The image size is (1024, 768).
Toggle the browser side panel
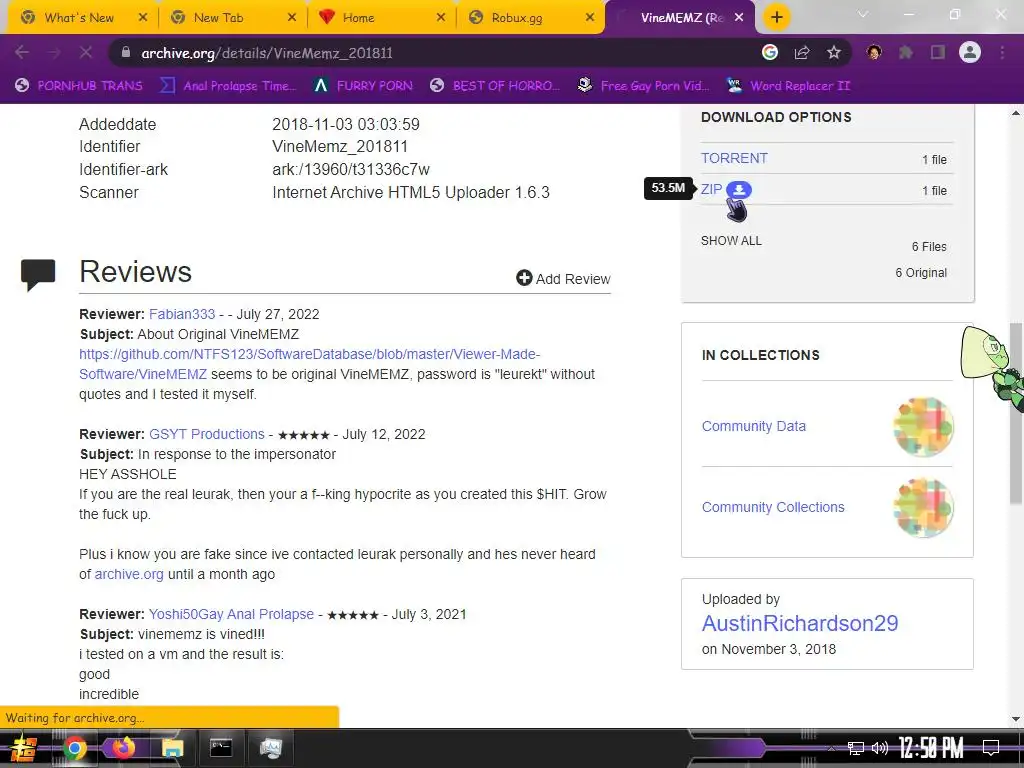938,52
